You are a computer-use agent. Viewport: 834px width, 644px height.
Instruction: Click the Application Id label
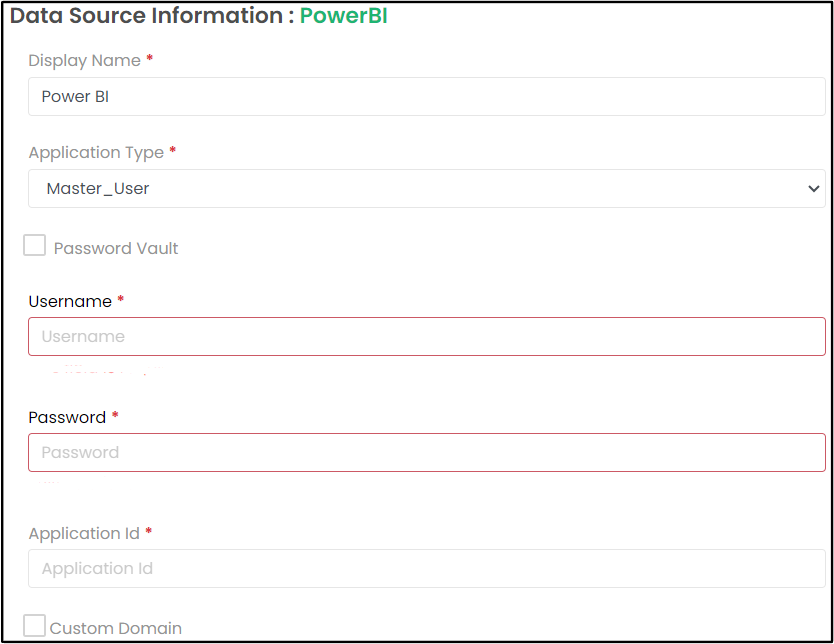[x=83, y=533]
